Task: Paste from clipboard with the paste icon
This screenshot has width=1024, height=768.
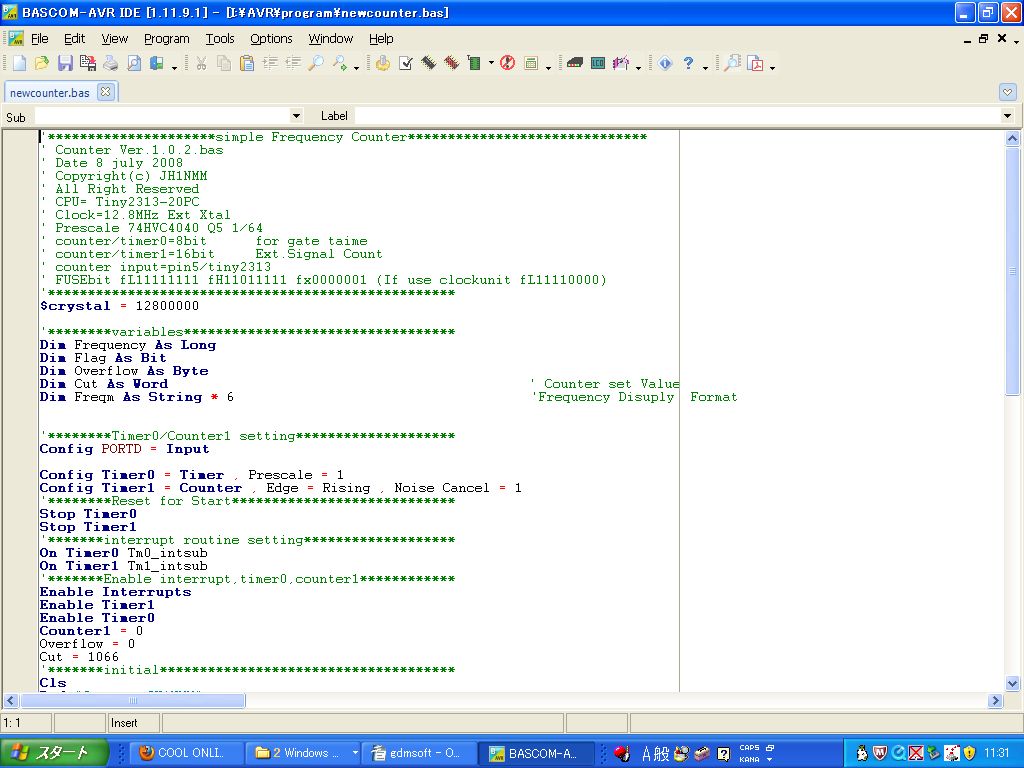Action: tap(247, 63)
